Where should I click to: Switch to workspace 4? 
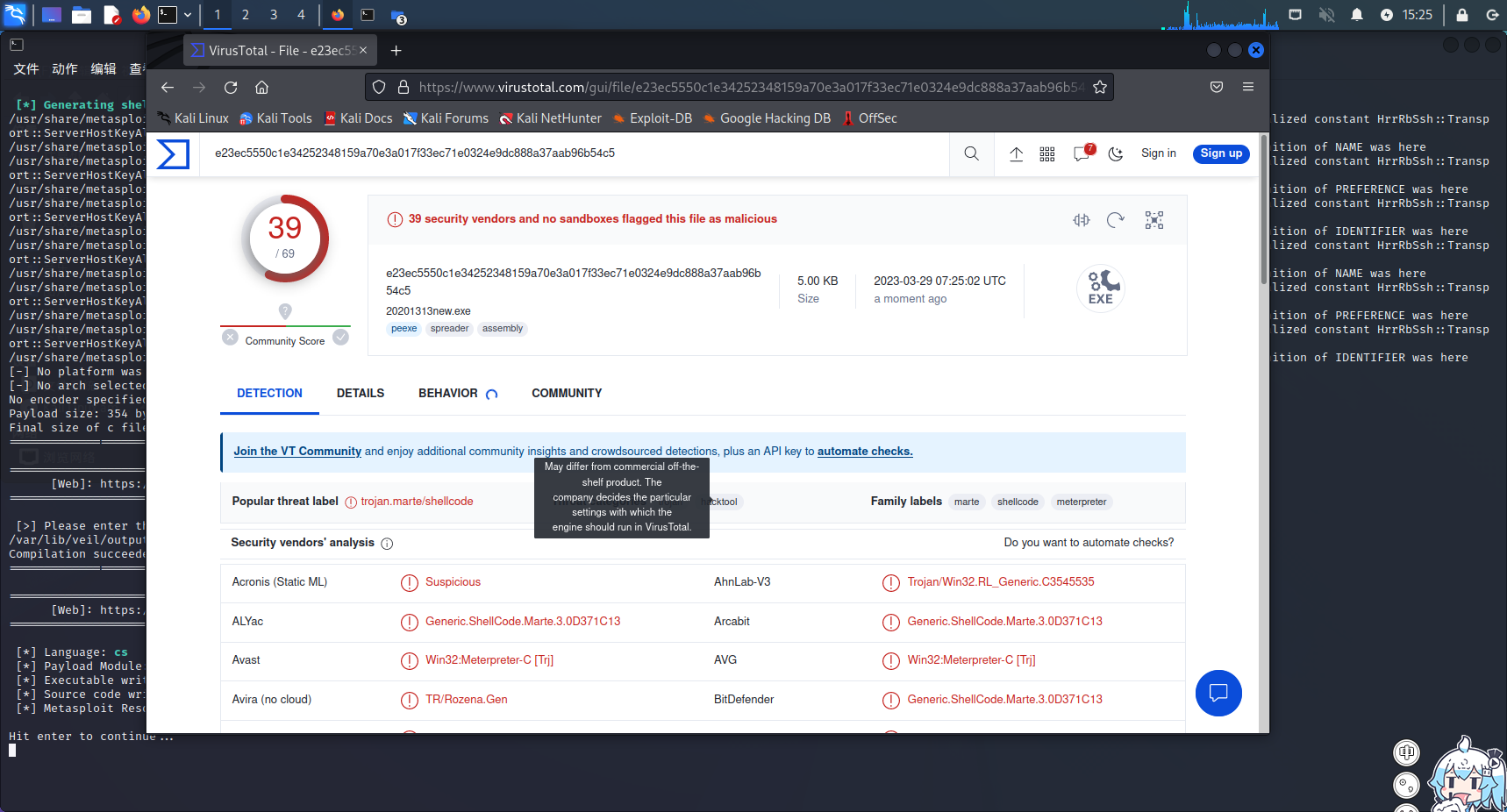pos(301,15)
